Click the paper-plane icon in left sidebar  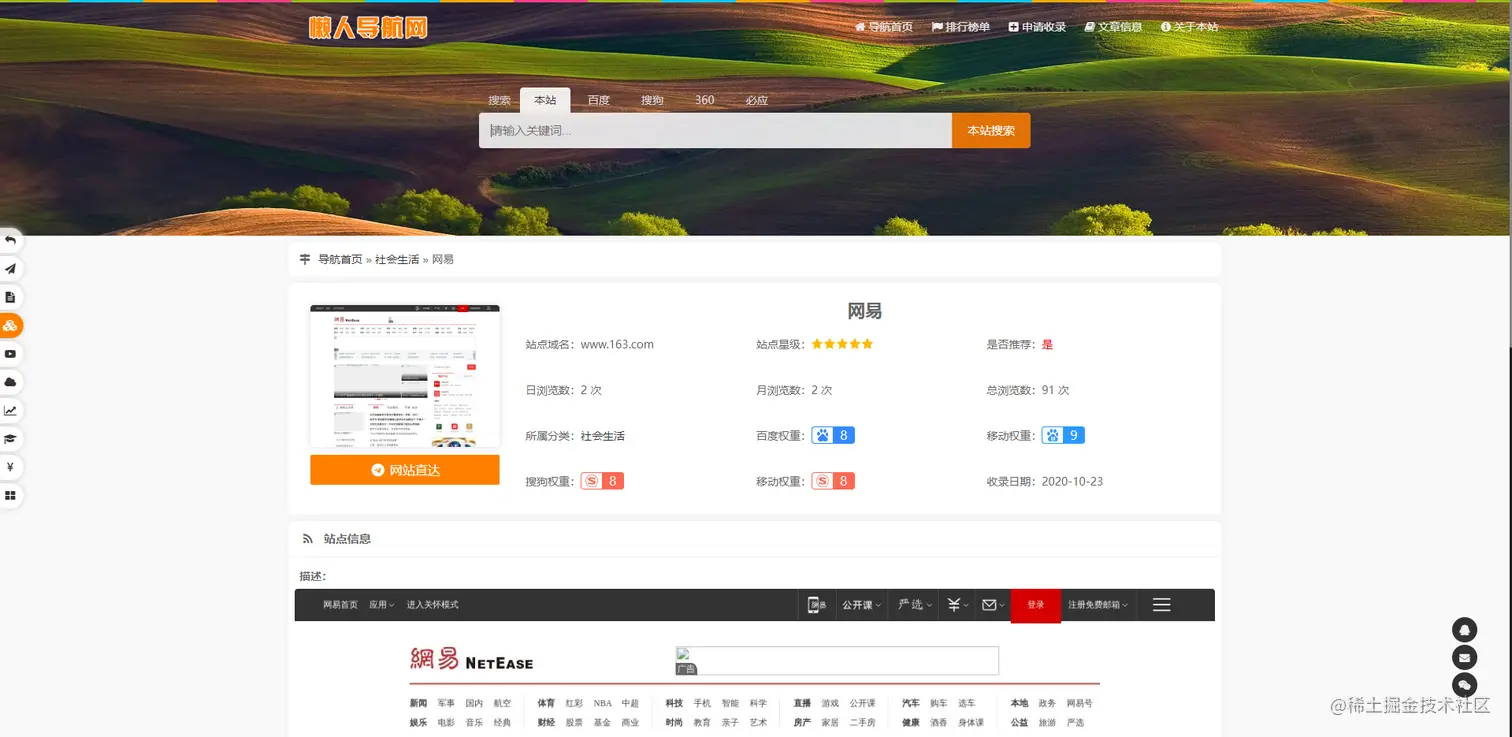[x=10, y=269]
